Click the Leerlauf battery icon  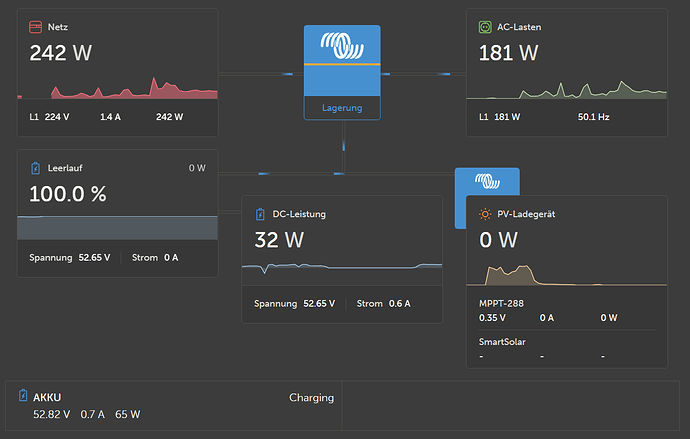coord(35,168)
